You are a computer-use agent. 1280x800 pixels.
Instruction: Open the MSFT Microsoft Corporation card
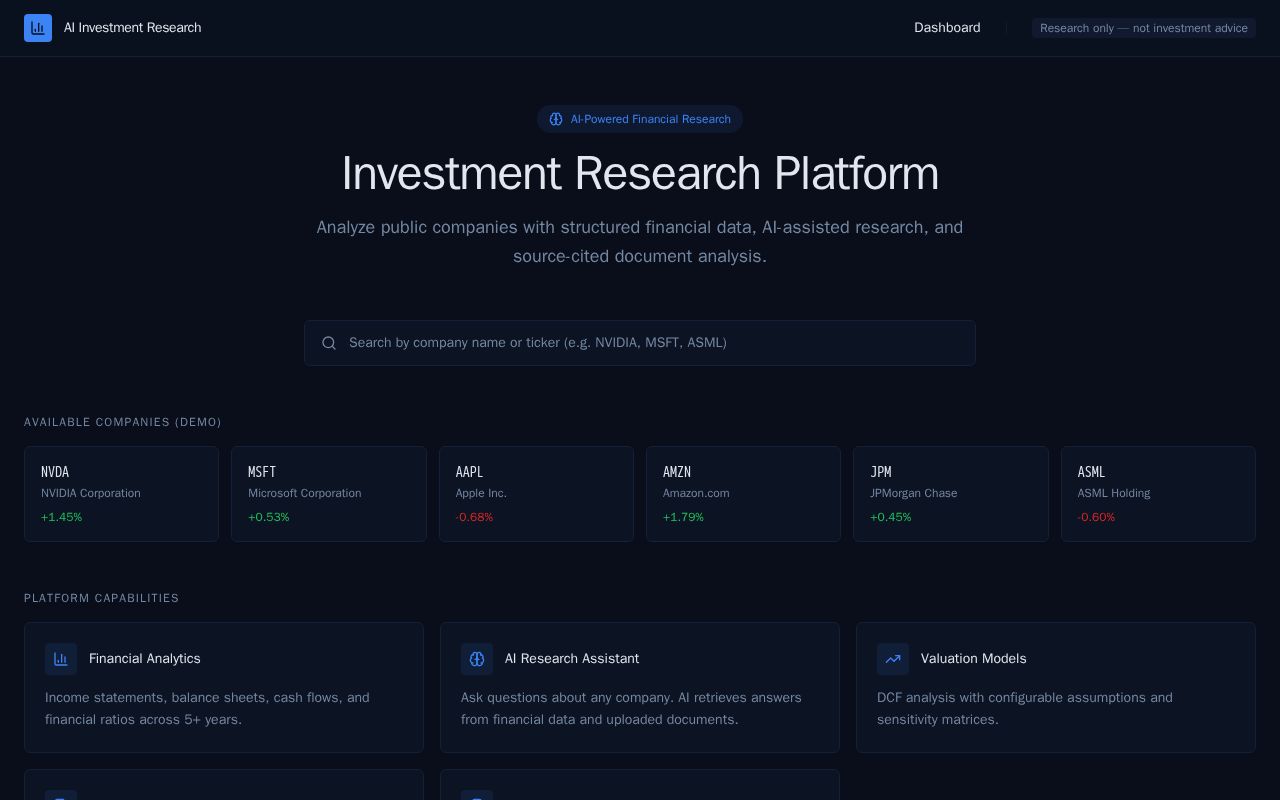tap(329, 494)
